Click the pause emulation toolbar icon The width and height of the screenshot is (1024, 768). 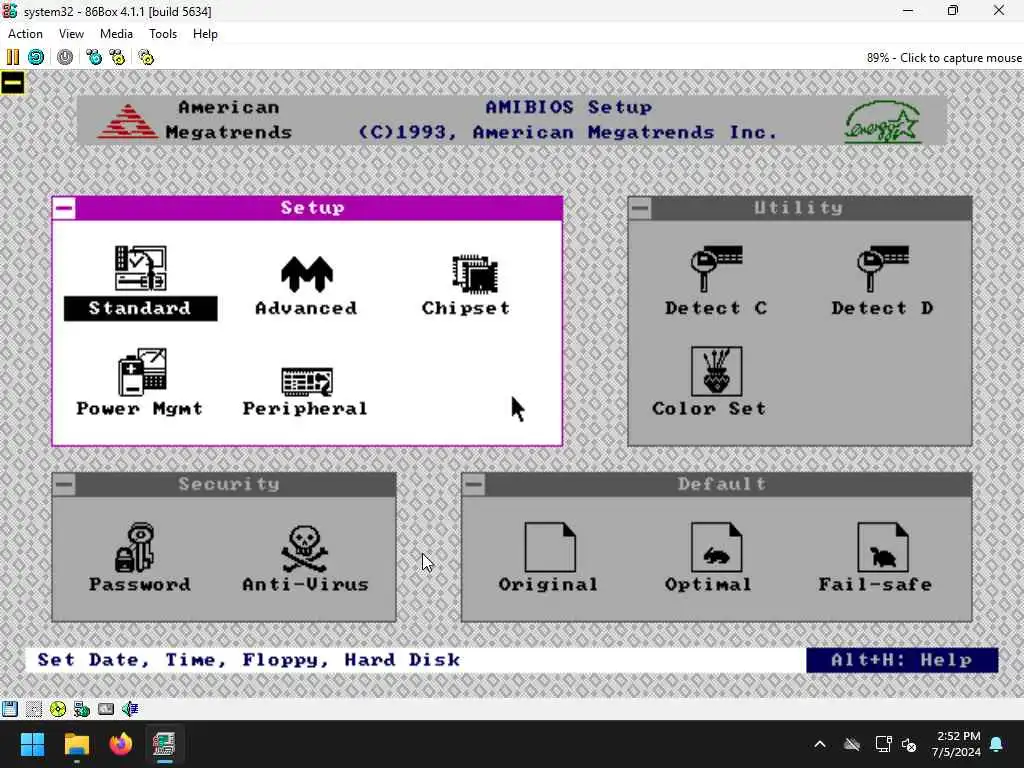13,57
